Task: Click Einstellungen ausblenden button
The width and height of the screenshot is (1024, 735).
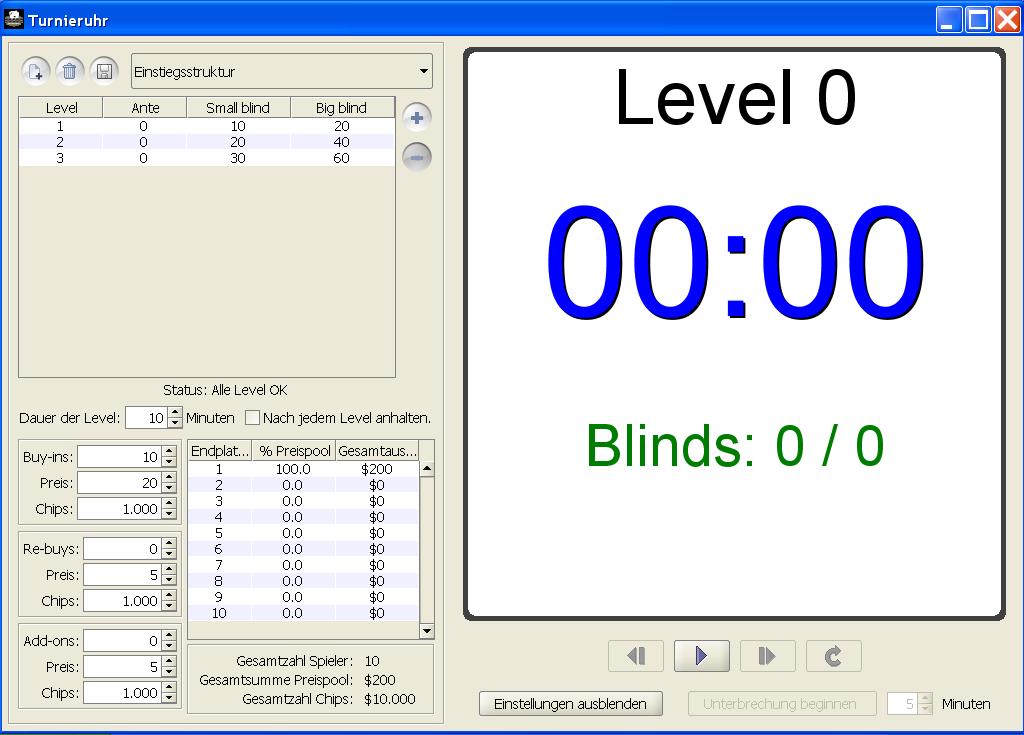Action: click(570, 704)
